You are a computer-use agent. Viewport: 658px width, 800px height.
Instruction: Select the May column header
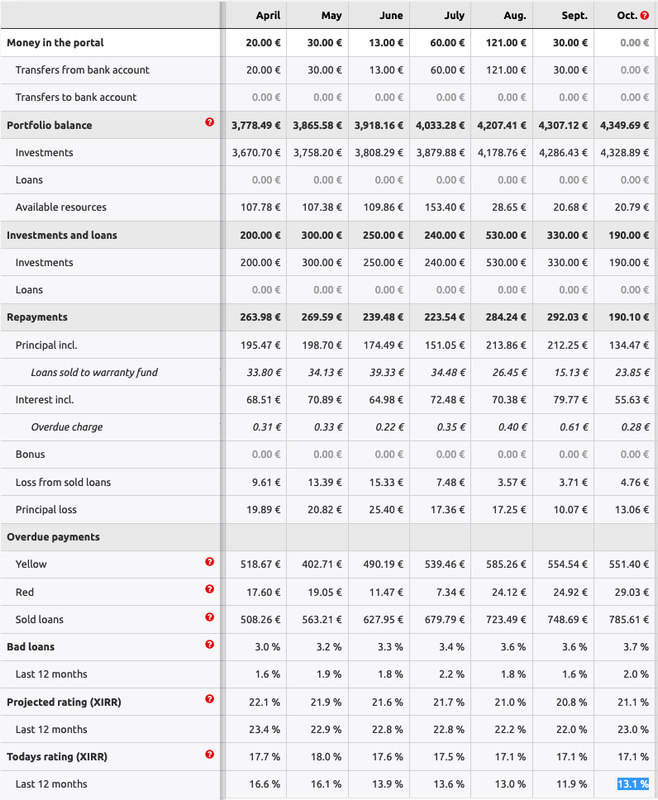(x=331, y=15)
